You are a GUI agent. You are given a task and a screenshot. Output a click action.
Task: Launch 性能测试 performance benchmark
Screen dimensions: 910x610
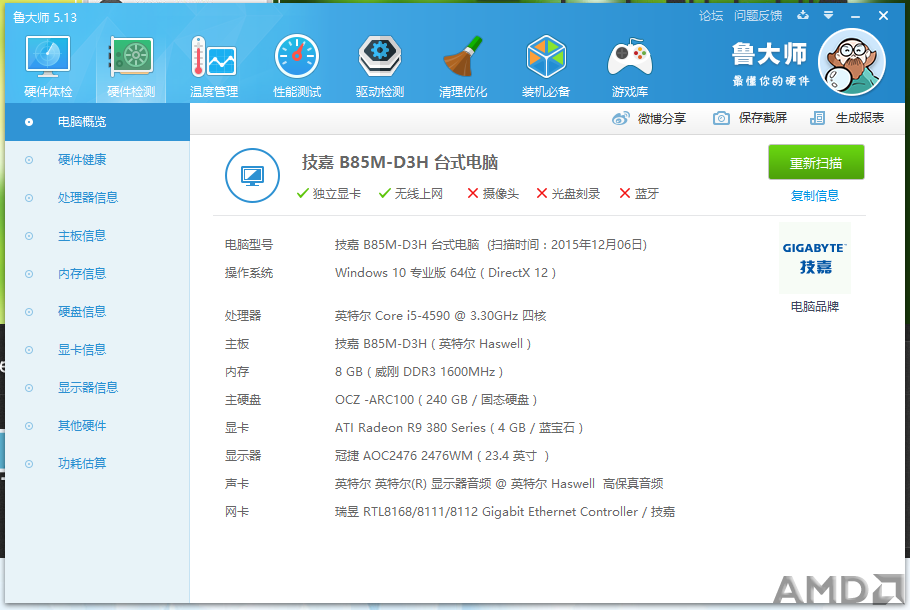297,66
